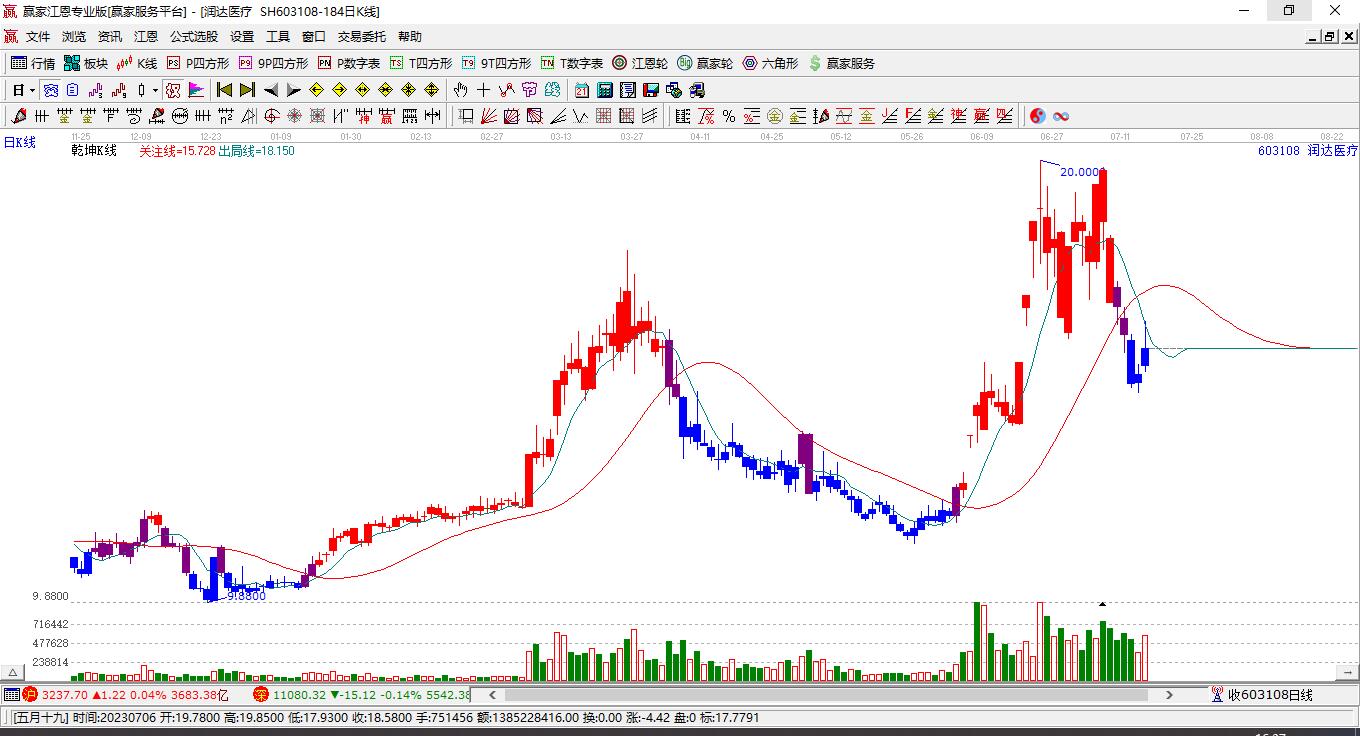Screen dimensions: 1360x736
Task: Open the P数字表 tool
Action: coord(349,63)
